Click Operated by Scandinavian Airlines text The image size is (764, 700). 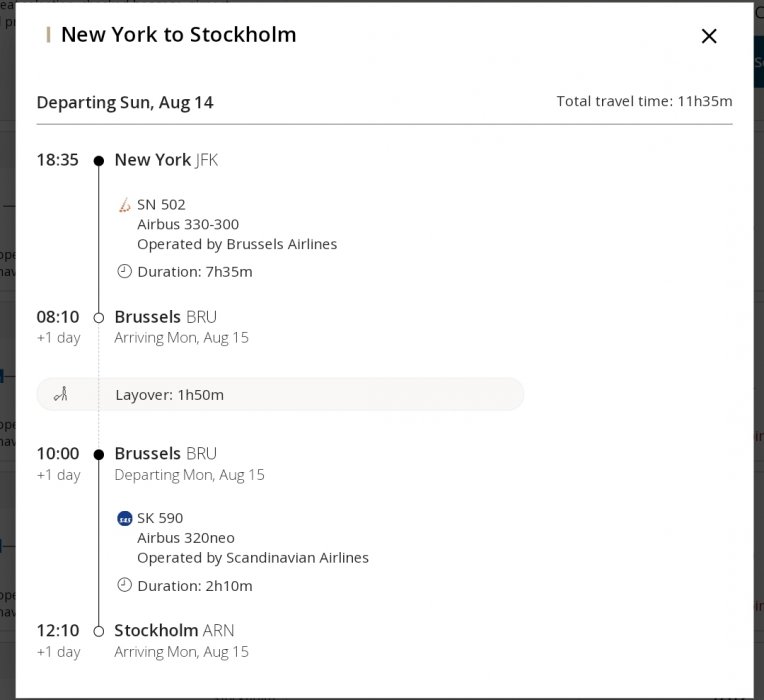click(253, 558)
